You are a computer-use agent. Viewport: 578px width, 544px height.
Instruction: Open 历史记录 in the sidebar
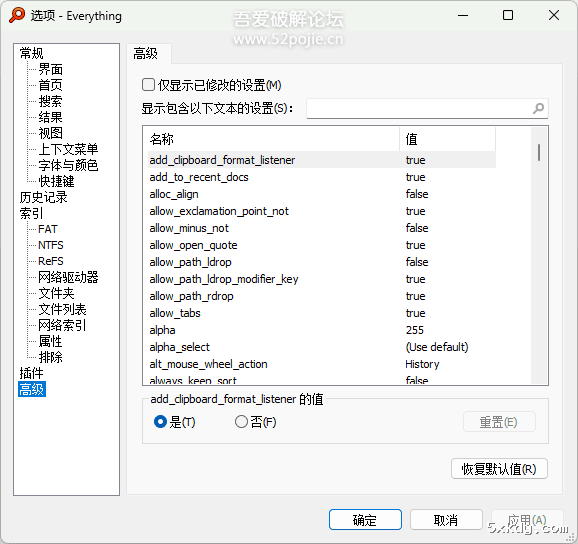(x=43, y=198)
